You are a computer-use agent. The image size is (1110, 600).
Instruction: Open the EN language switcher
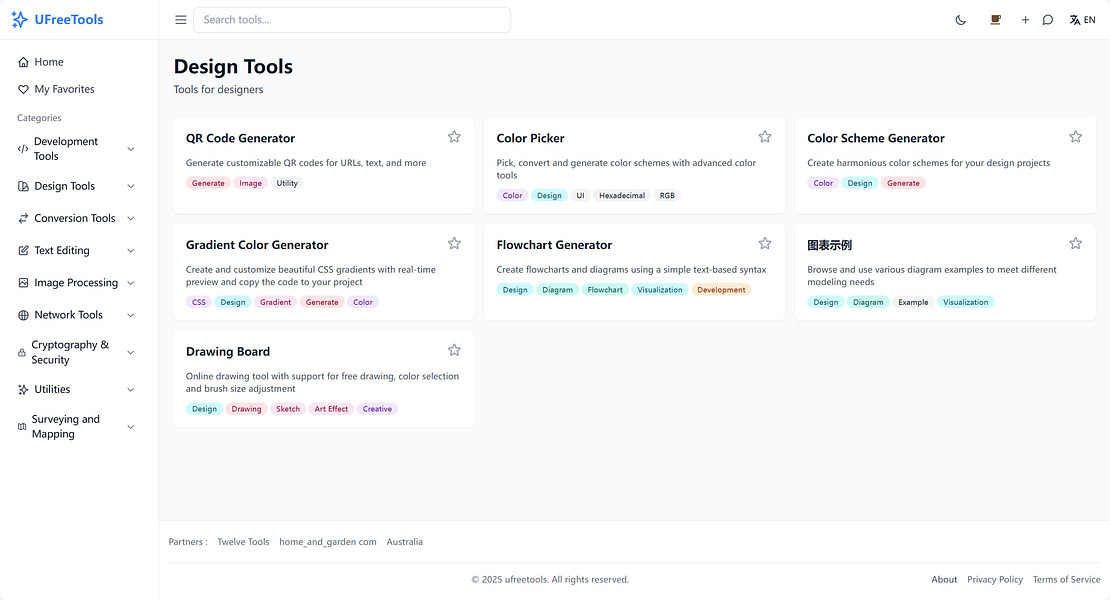pyautogui.click(x=1083, y=19)
